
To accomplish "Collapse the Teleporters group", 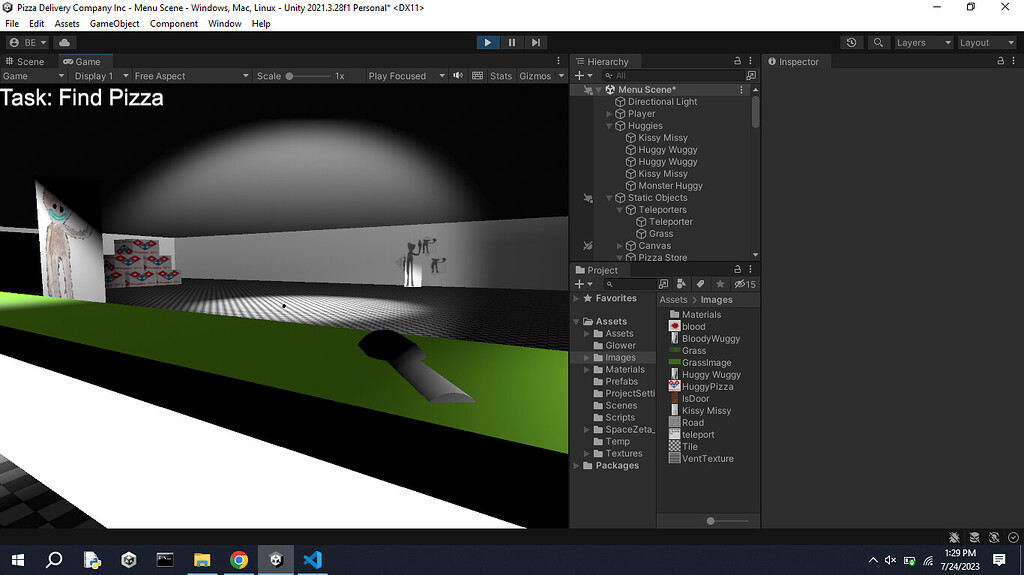I will (x=620, y=210).
